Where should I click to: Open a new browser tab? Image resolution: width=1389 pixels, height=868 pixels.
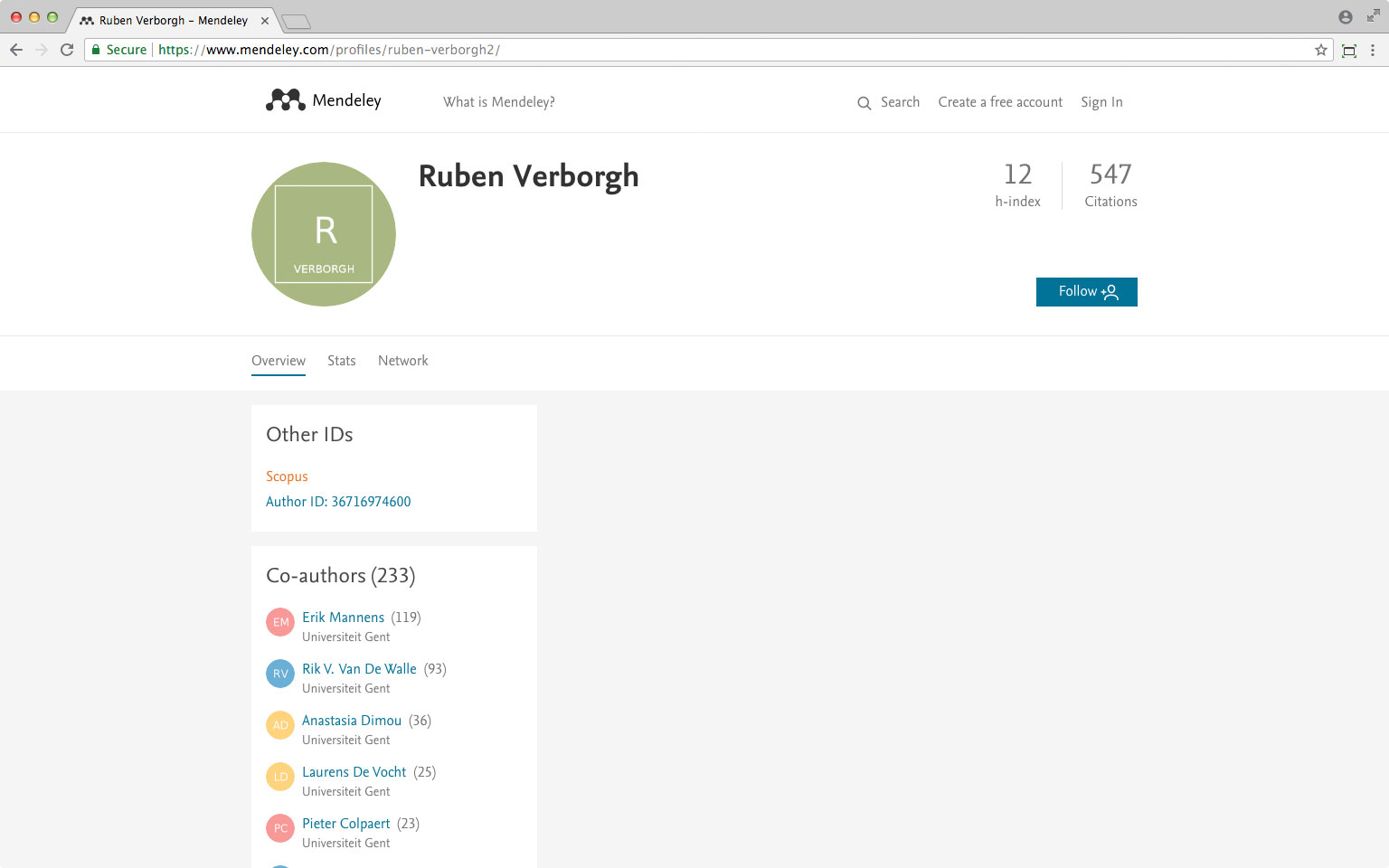[x=296, y=21]
